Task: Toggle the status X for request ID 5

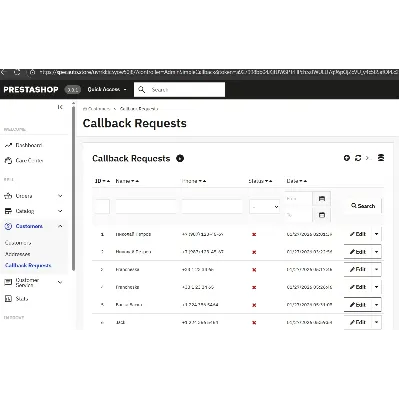Action: (254, 305)
